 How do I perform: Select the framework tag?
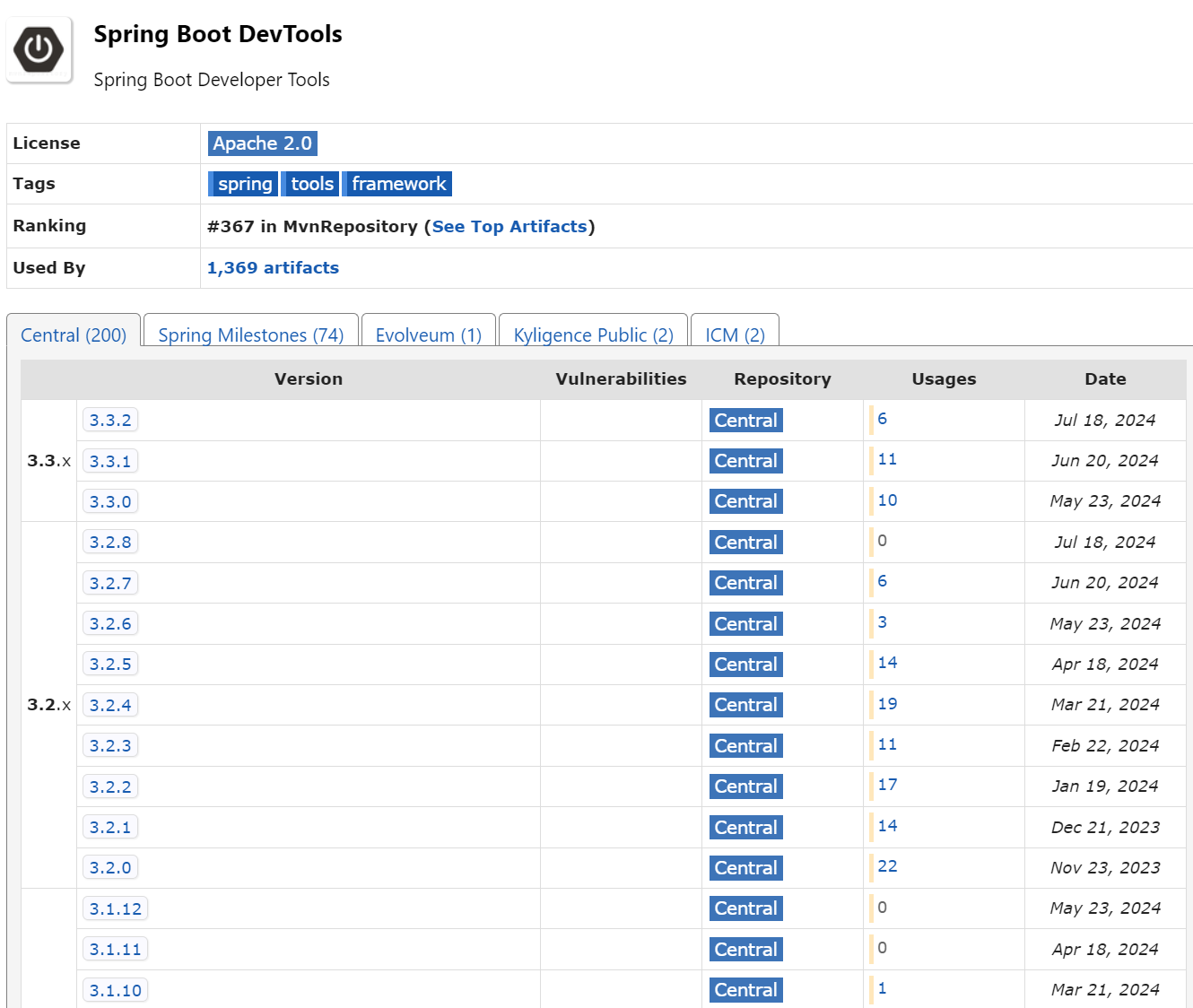pos(398,184)
